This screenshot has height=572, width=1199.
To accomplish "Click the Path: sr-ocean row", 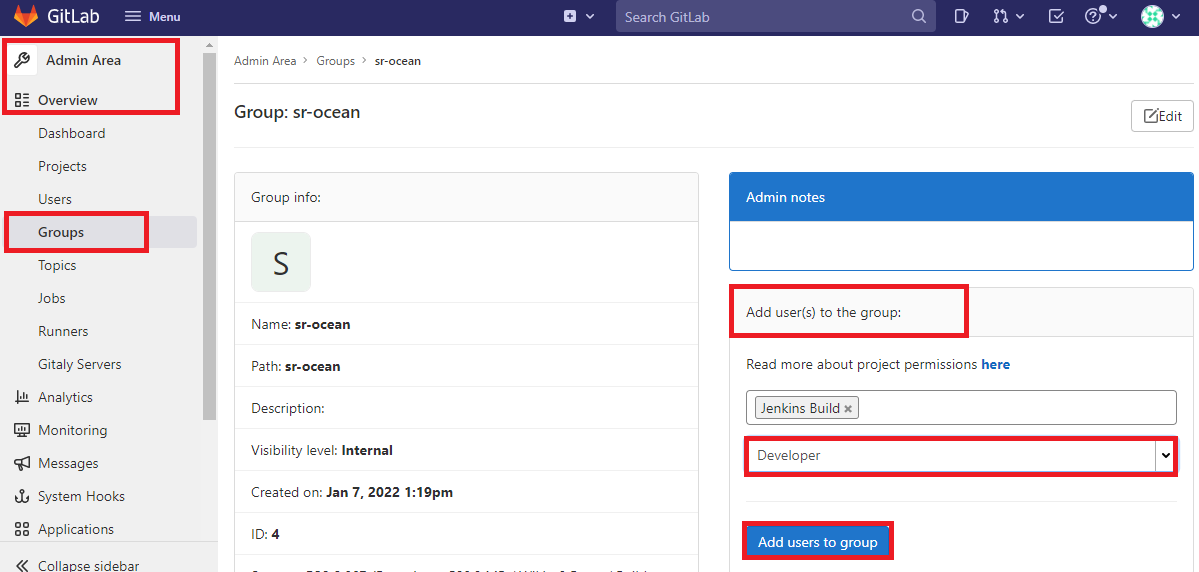I will pos(466,366).
